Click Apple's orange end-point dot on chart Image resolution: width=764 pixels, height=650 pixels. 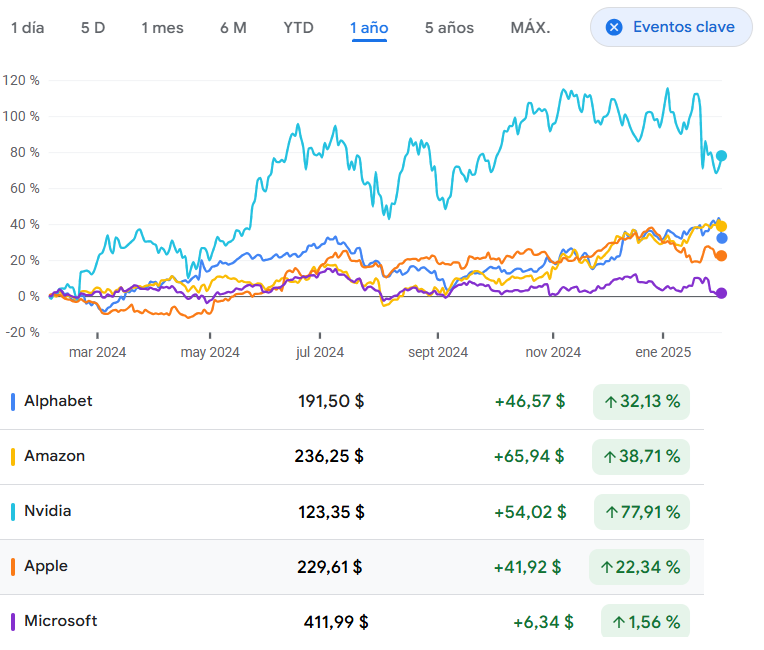[x=722, y=256]
